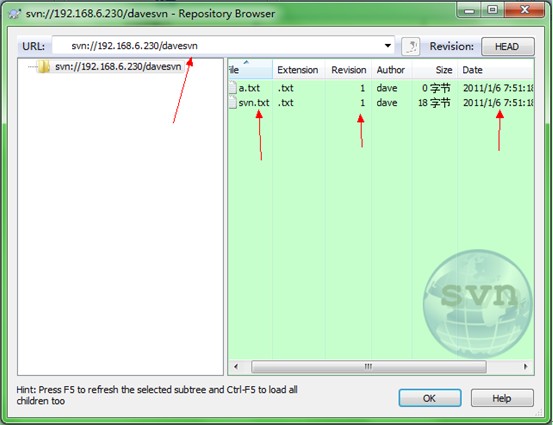This screenshot has width=553, height=425.
Task: Sort files by the Revision column
Action: click(x=348, y=70)
